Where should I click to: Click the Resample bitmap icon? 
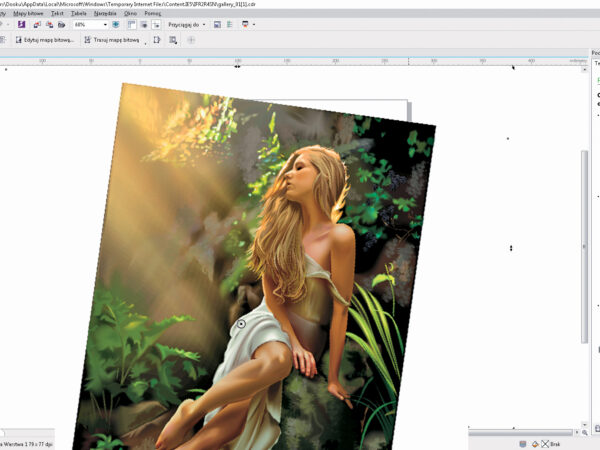[x=173, y=40]
